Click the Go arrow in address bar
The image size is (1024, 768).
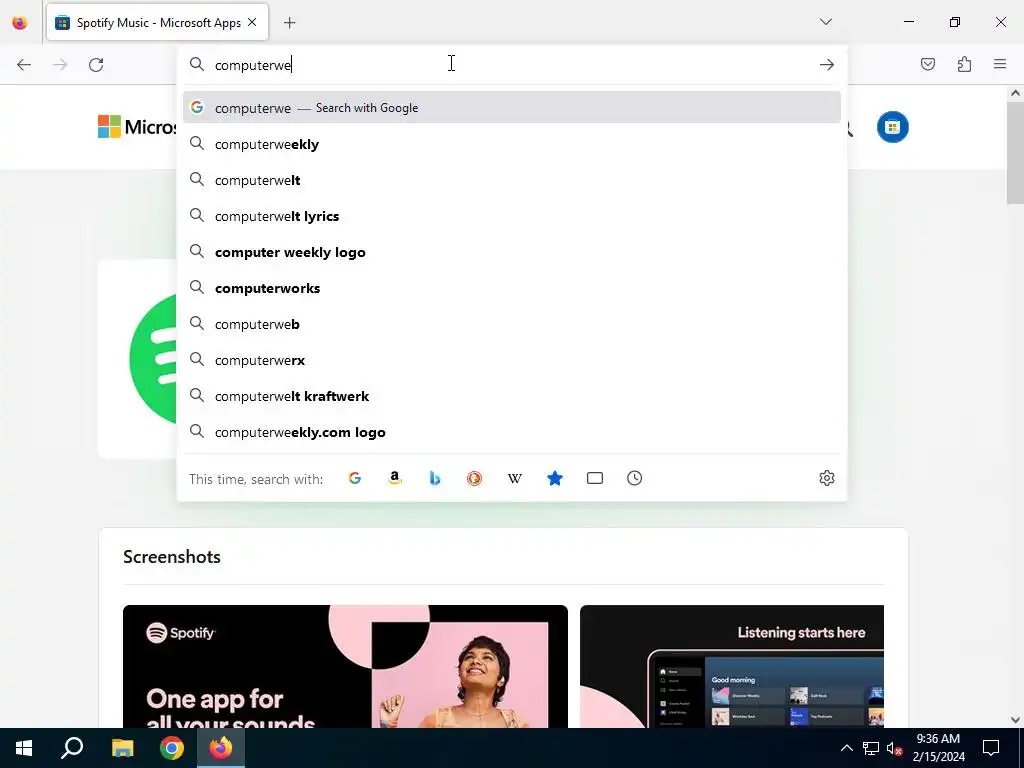(x=827, y=65)
